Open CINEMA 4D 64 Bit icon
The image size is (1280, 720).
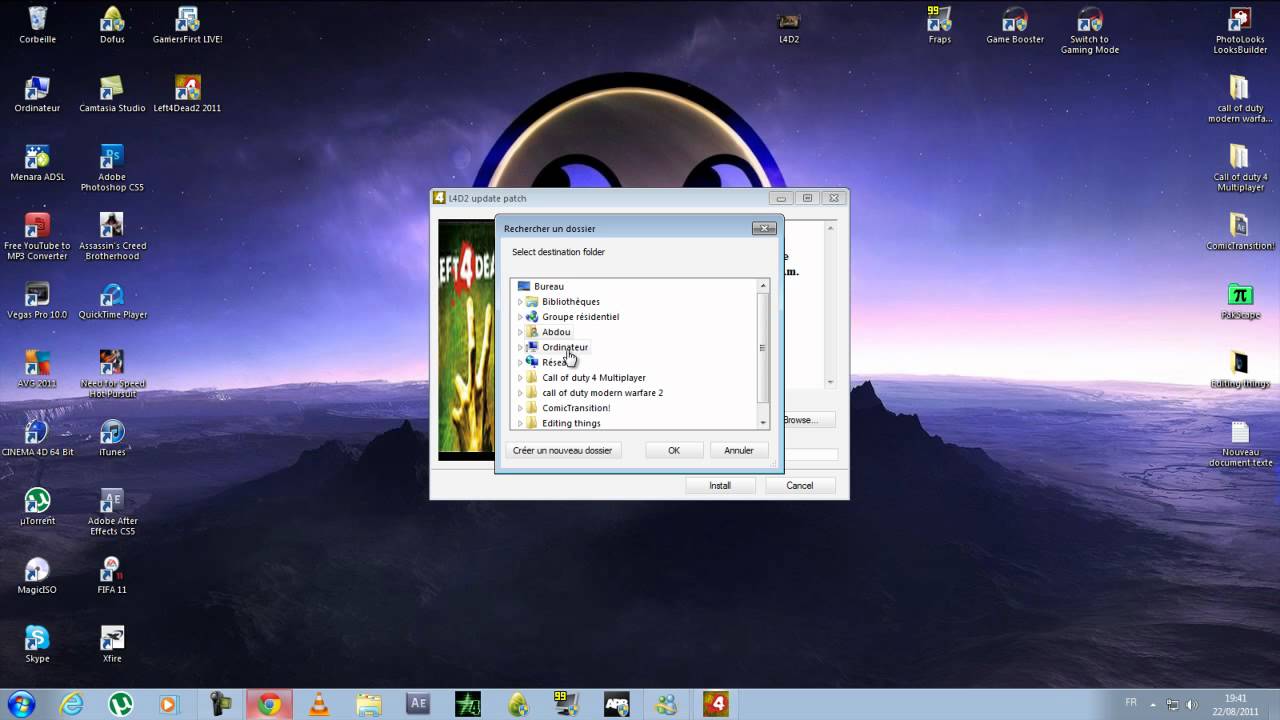pos(37,438)
